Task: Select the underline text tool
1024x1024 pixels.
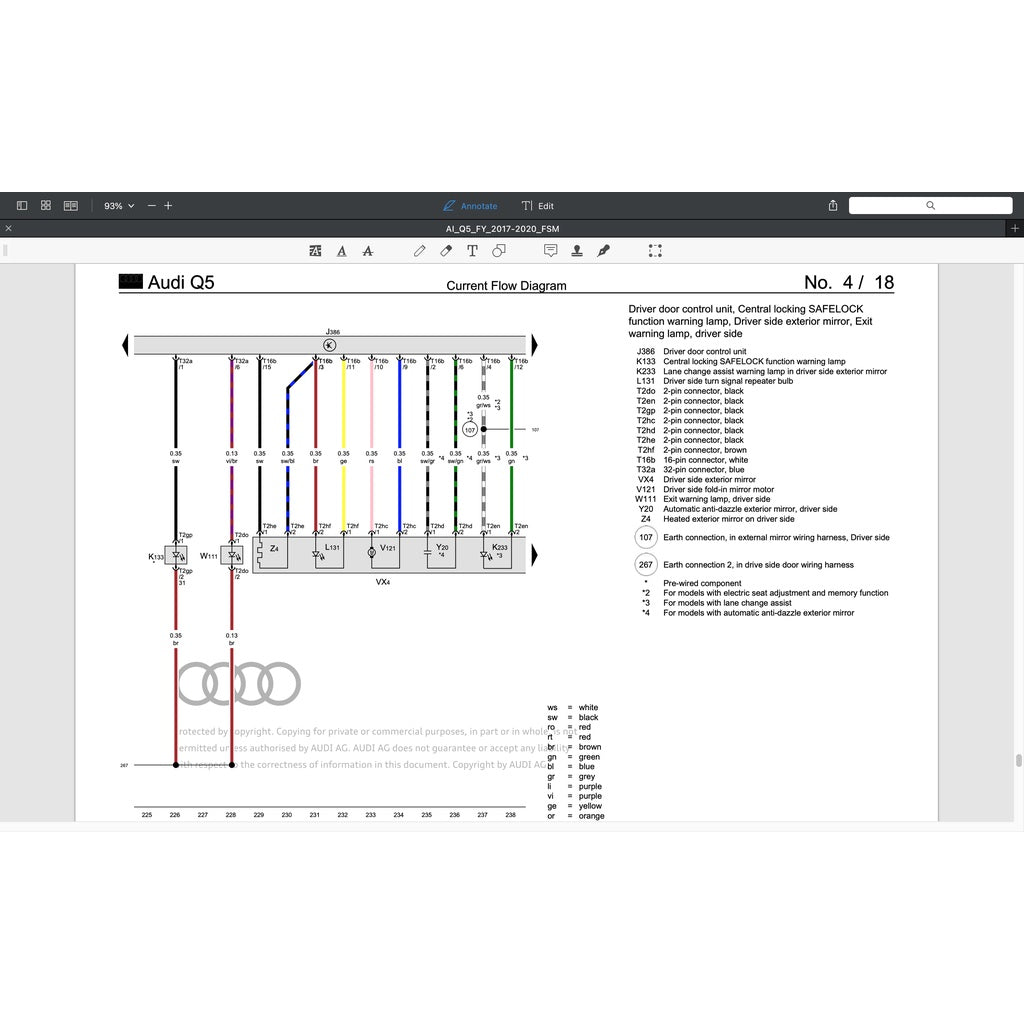Action: point(342,251)
